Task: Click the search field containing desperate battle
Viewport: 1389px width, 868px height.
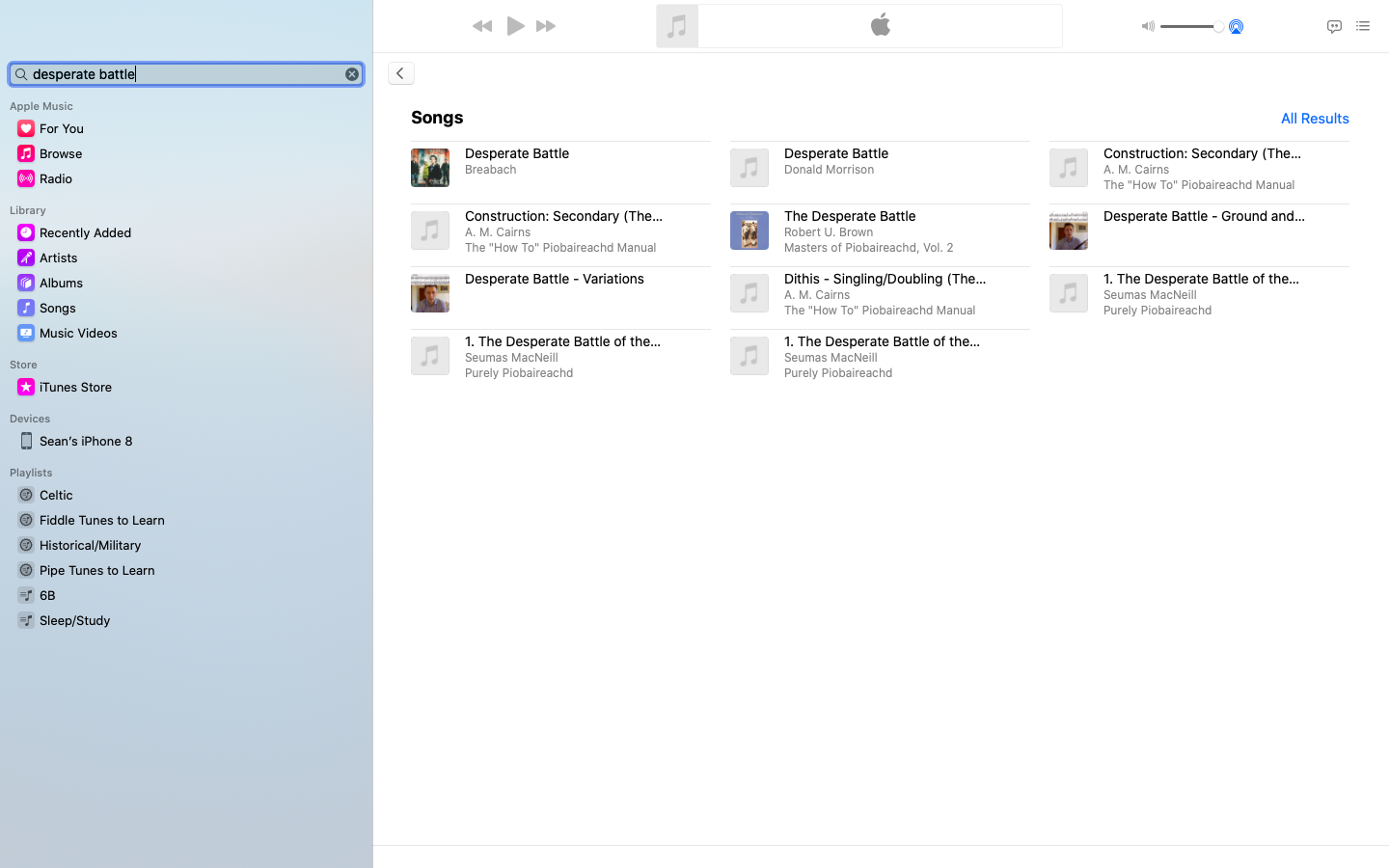Action: point(186,74)
